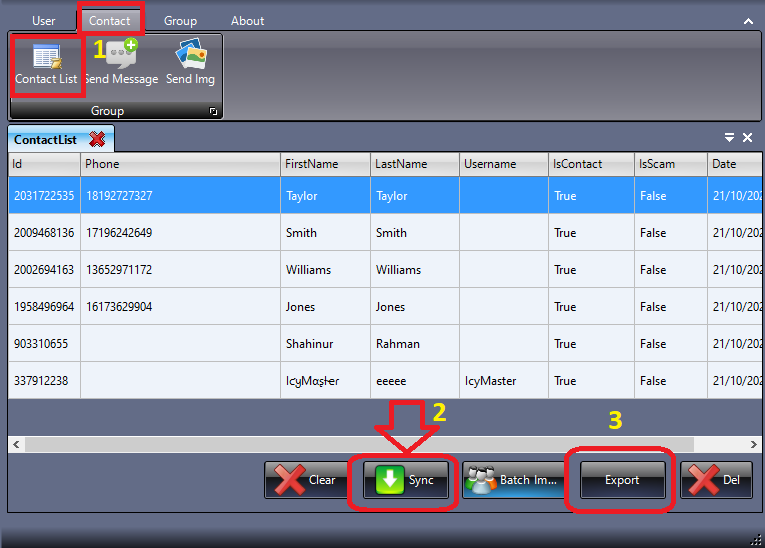The image size is (765, 548).
Task: Switch to the User ribbon tab
Action: coord(44,21)
